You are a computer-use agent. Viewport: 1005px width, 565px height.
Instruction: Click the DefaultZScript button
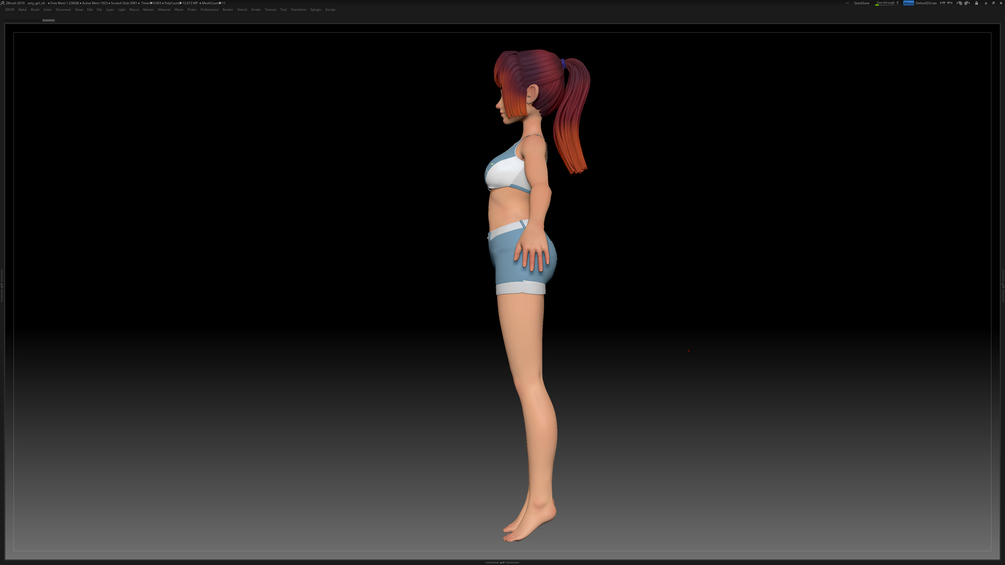pyautogui.click(x=926, y=3)
